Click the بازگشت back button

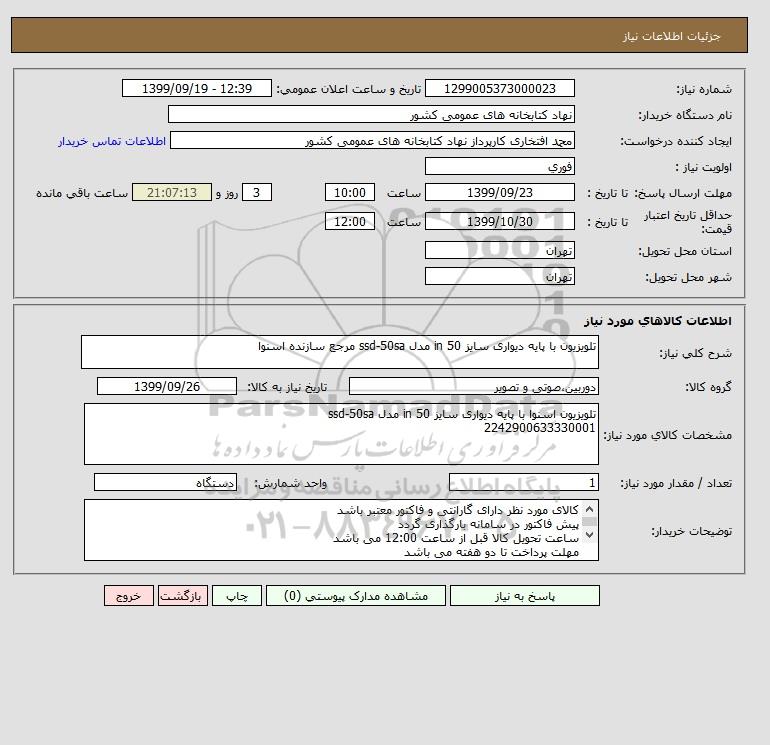(x=183, y=596)
